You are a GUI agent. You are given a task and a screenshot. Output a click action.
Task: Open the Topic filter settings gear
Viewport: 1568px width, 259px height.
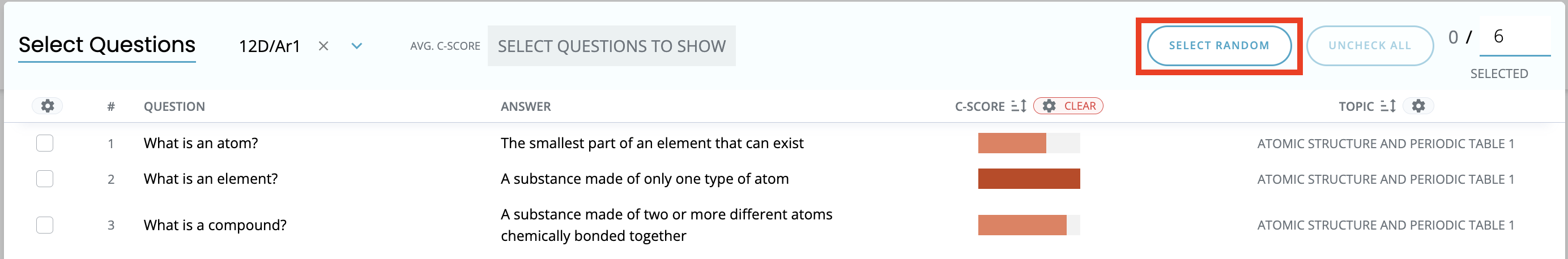coord(1418,106)
